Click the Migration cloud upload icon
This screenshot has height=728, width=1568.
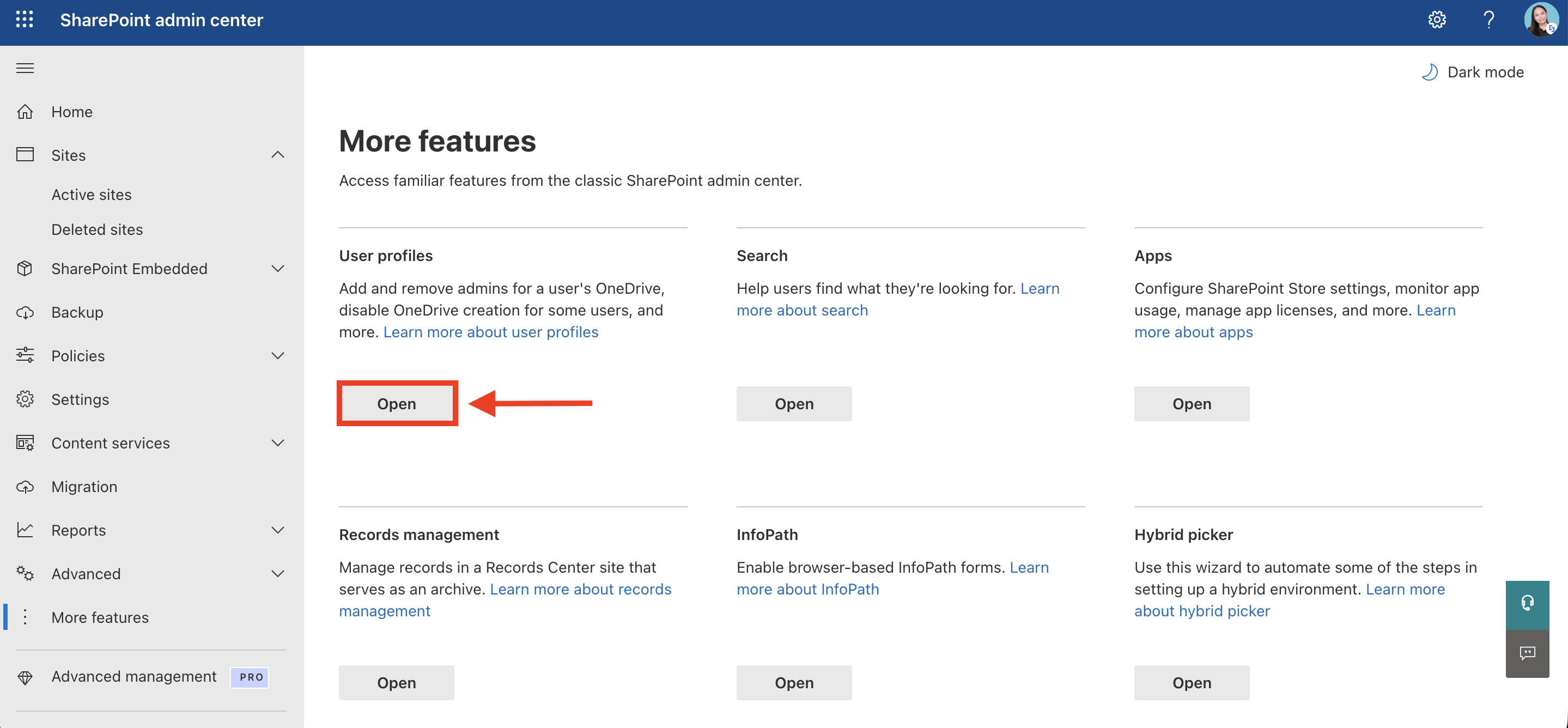(25, 487)
